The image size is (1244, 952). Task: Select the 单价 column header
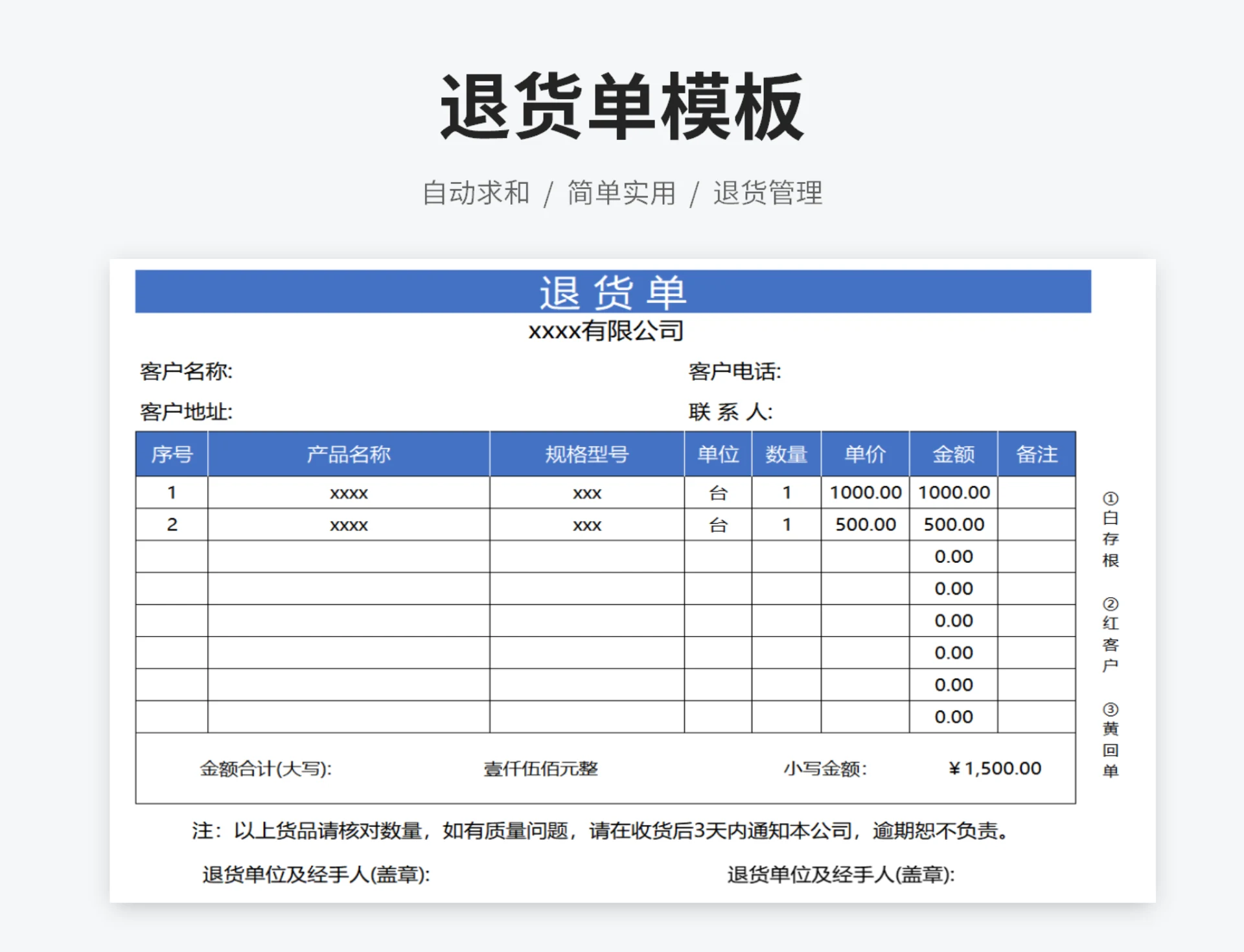[865, 454]
